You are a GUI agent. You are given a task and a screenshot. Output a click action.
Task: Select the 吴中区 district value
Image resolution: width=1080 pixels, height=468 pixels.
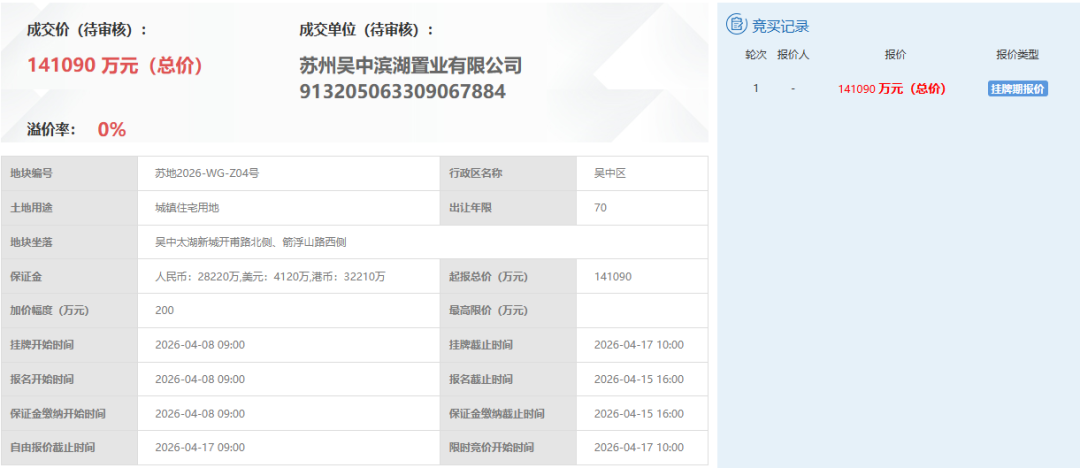610,174
